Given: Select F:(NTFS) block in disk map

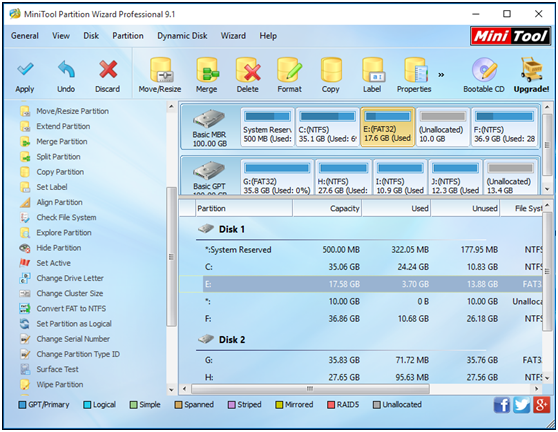Looking at the screenshot, I should click(x=505, y=127).
